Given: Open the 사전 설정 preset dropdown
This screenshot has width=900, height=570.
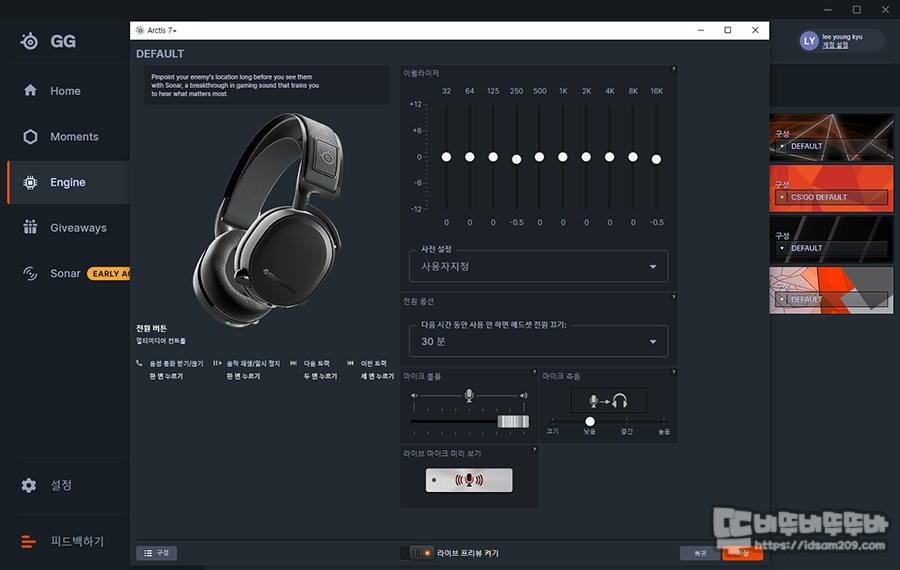Looking at the screenshot, I should 538,266.
